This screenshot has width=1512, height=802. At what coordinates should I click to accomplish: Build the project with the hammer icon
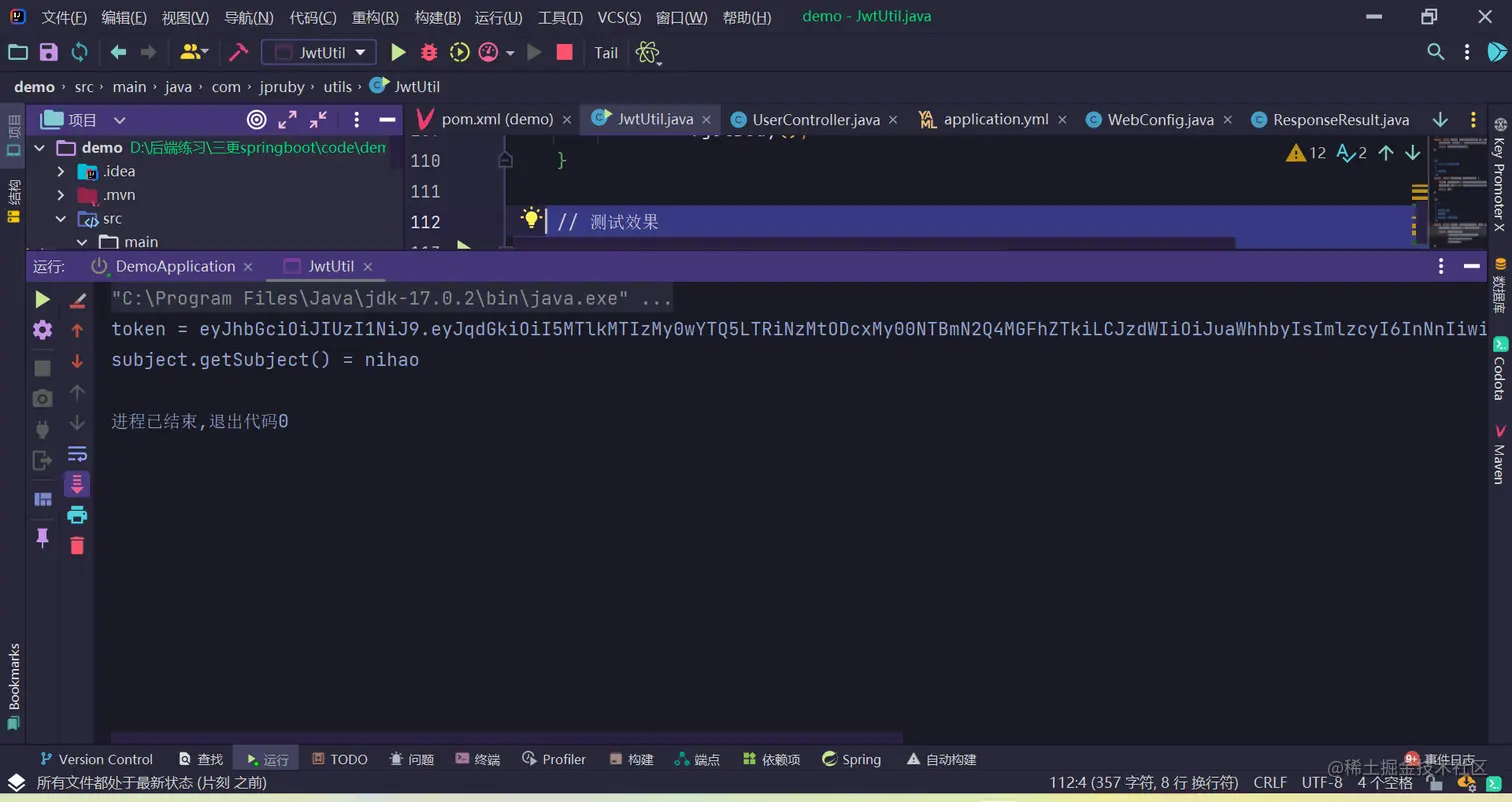pyautogui.click(x=238, y=53)
